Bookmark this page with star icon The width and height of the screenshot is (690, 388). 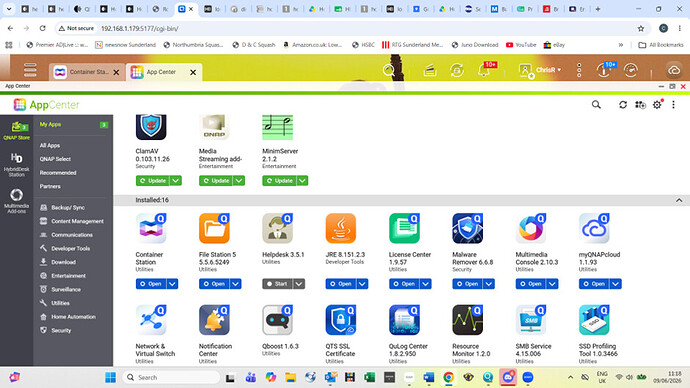(641, 28)
